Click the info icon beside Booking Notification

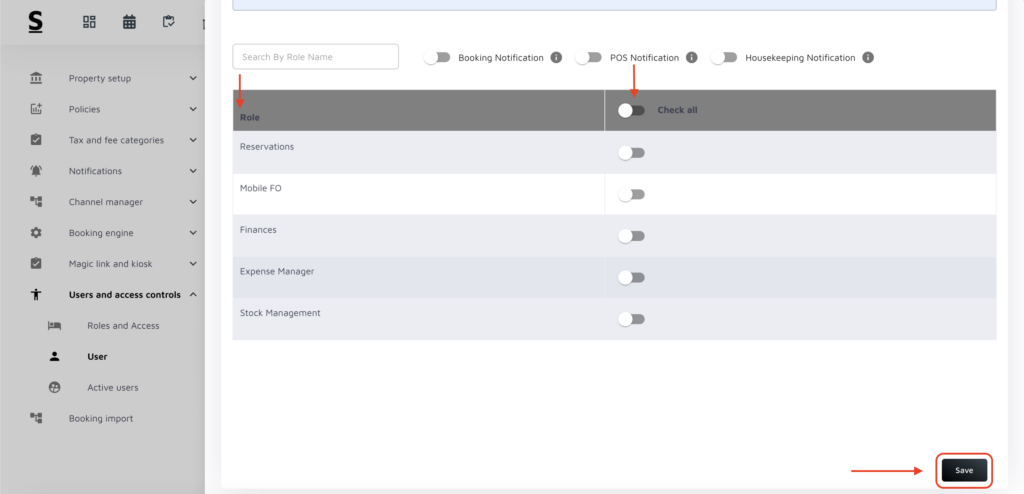pyautogui.click(x=556, y=58)
